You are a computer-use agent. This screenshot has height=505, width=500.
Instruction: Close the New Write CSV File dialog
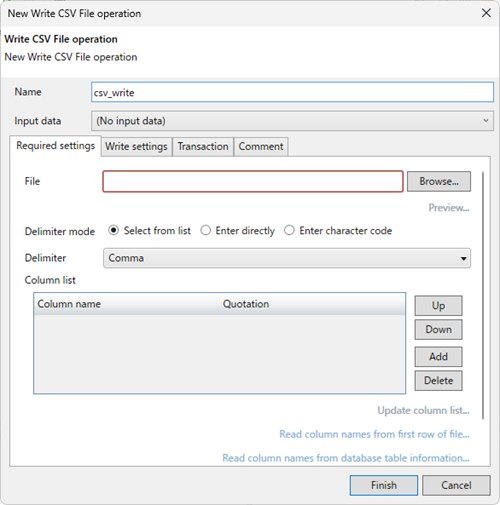[x=486, y=13]
